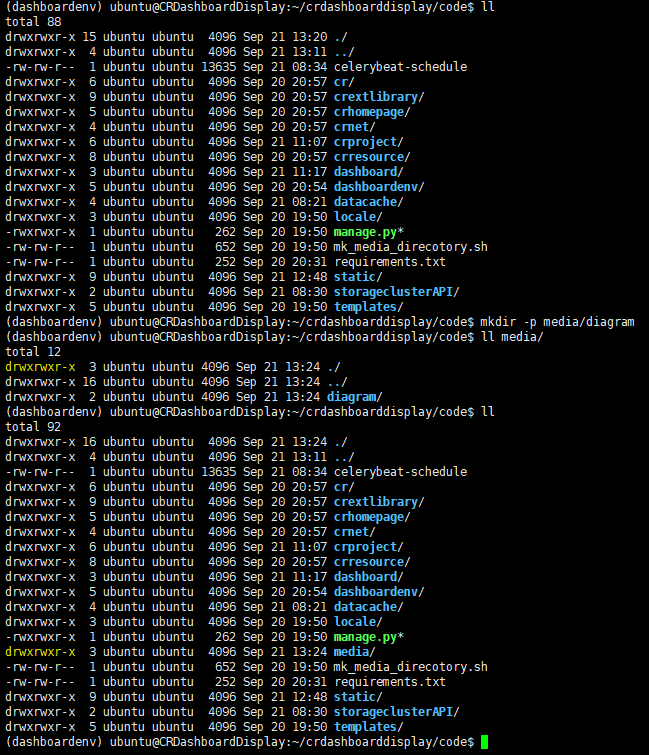Image resolution: width=649 pixels, height=755 pixels.
Task: Click 'requirements.txt' in the total 88 listing
Action: click(389, 262)
